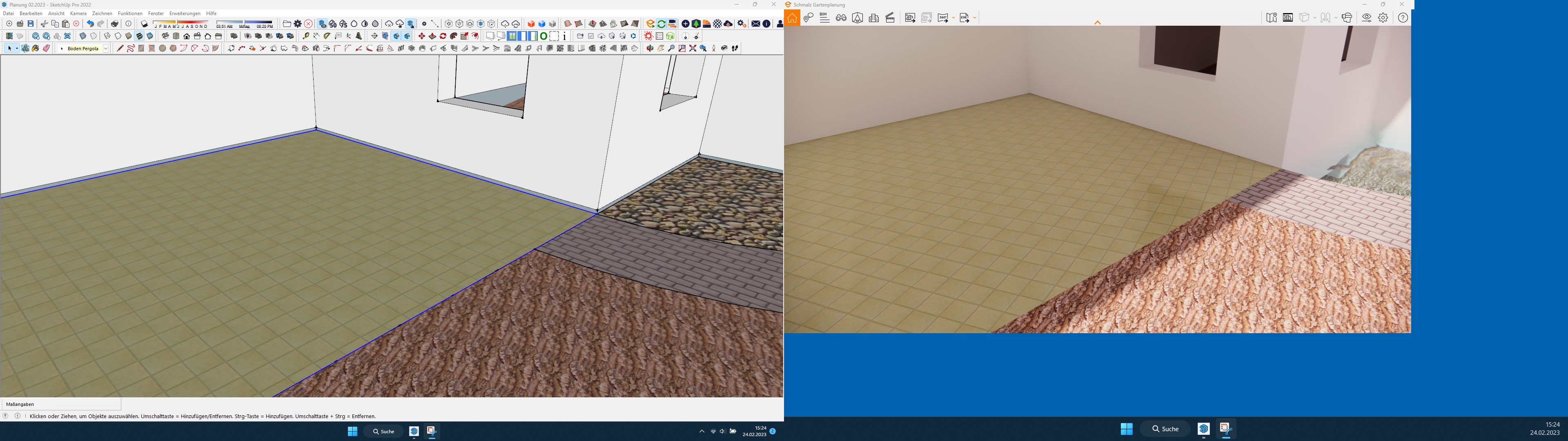Open Enscape BIM info panel
The image size is (1568, 441).
(824, 18)
